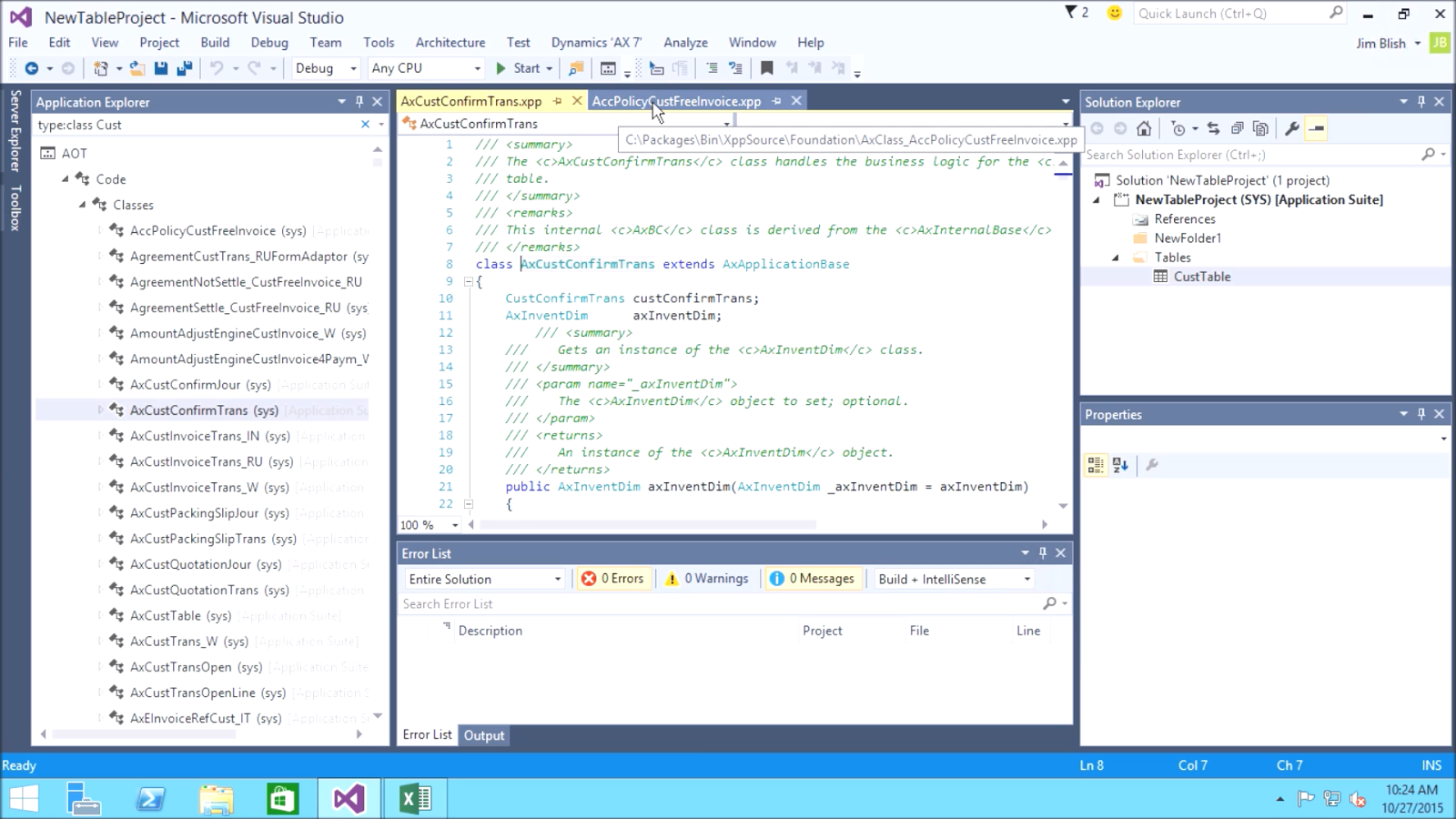This screenshot has height=819, width=1456.
Task: Click the Toggle Bookmark icon on the toolbar
Action: click(x=767, y=67)
